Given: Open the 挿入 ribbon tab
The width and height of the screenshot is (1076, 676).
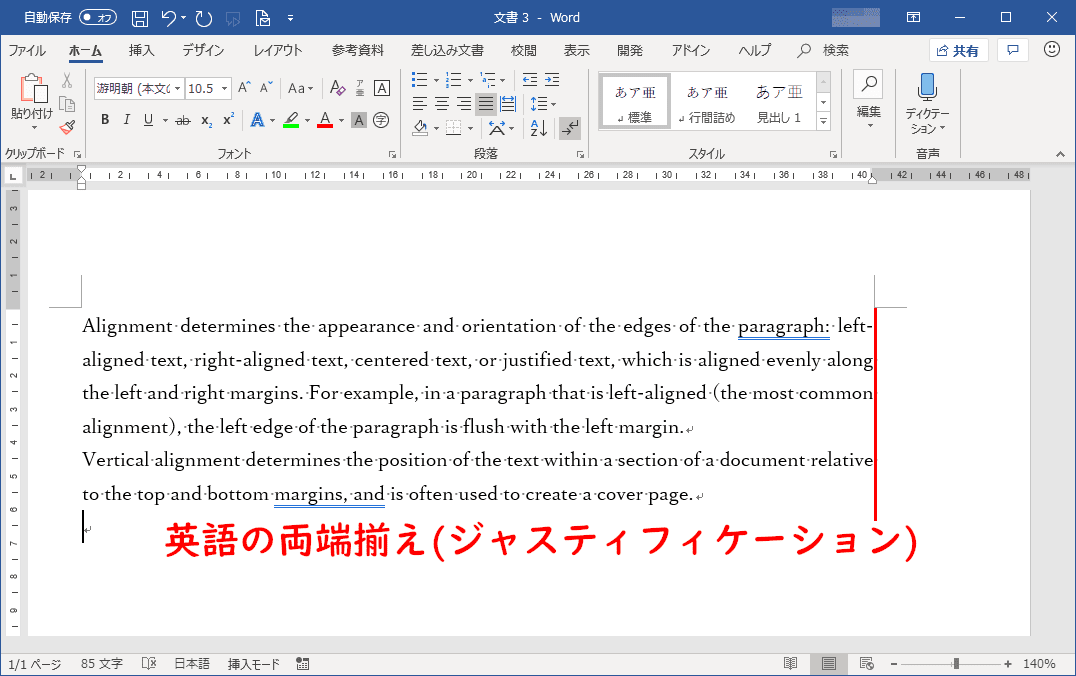Looking at the screenshot, I should pos(141,50).
